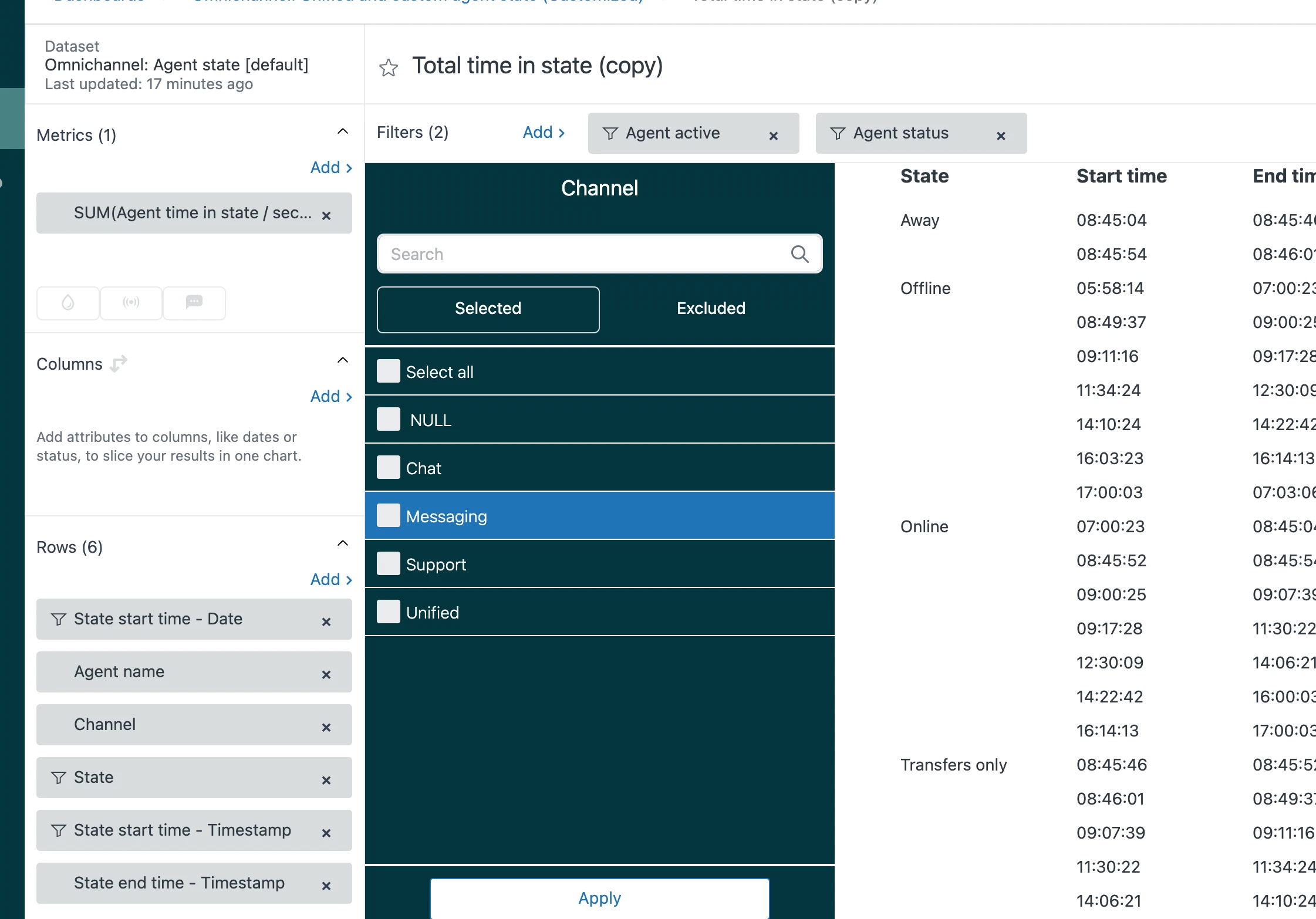Switch to the Selected tab
Image resolution: width=1316 pixels, height=919 pixels.
coord(488,309)
